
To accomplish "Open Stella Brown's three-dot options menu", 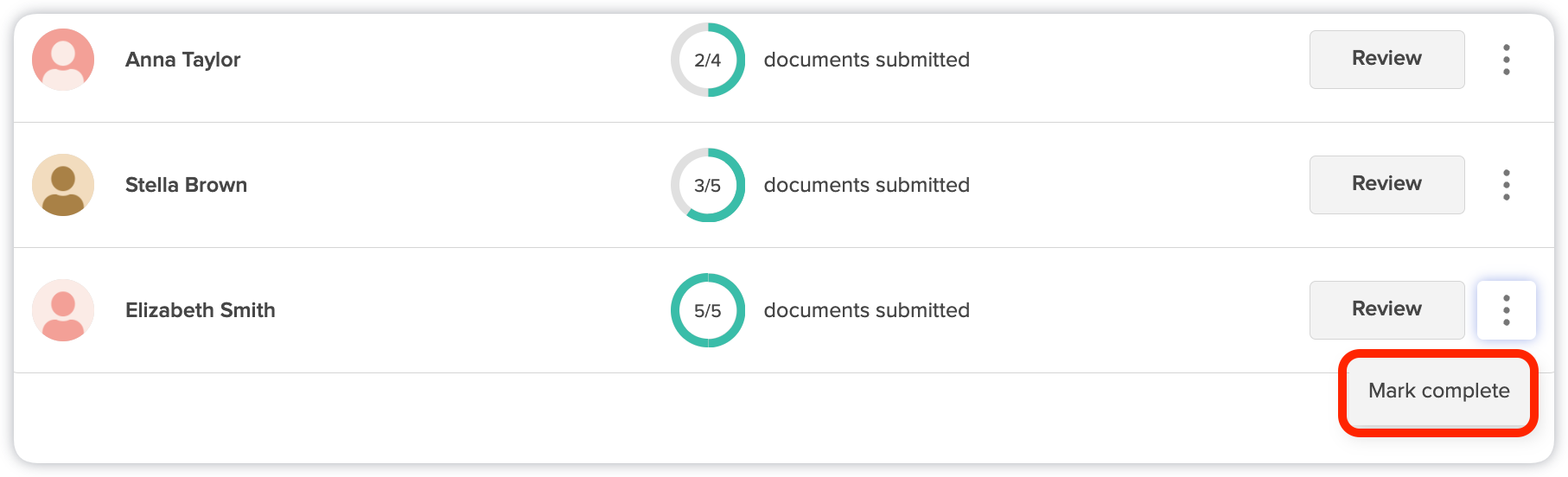I will (1507, 185).
